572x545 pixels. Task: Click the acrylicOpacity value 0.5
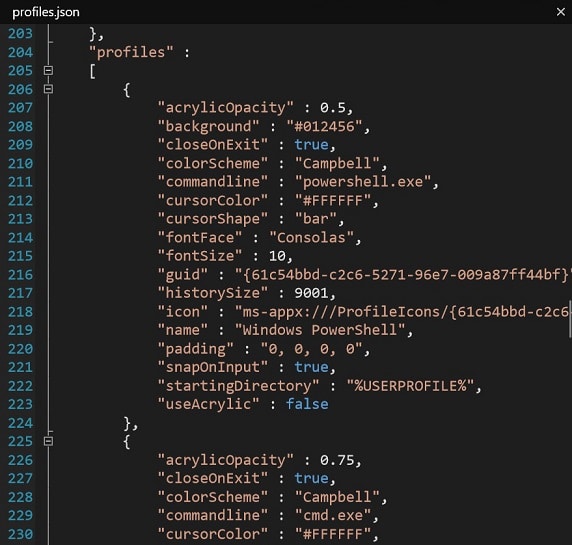[x=333, y=108]
